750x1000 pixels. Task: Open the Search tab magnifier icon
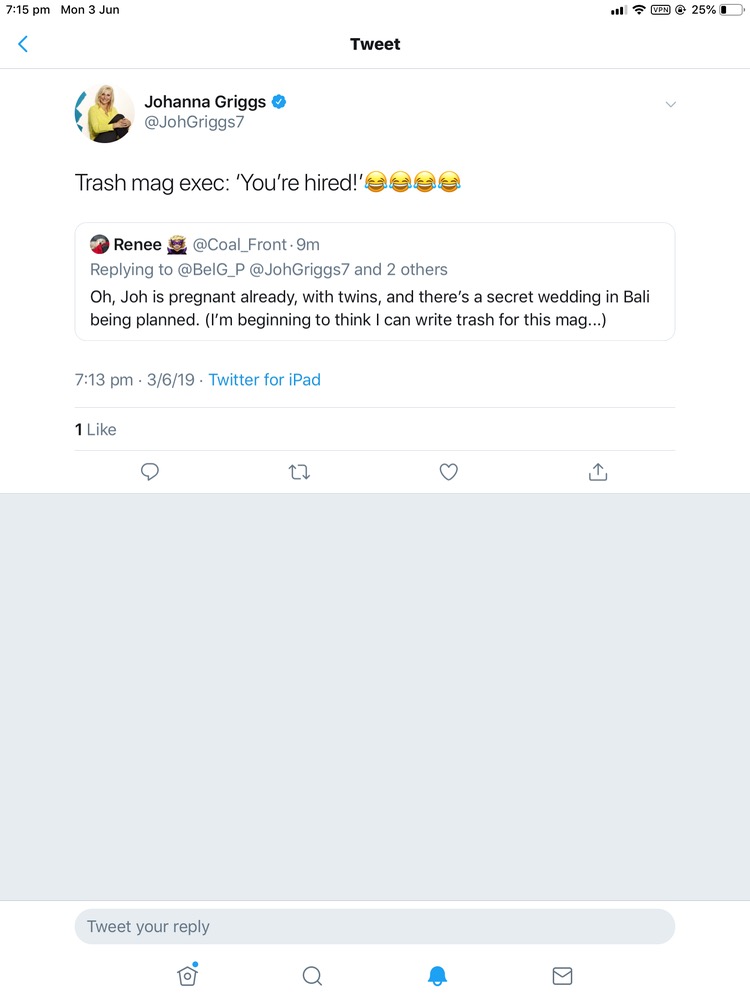click(312, 975)
